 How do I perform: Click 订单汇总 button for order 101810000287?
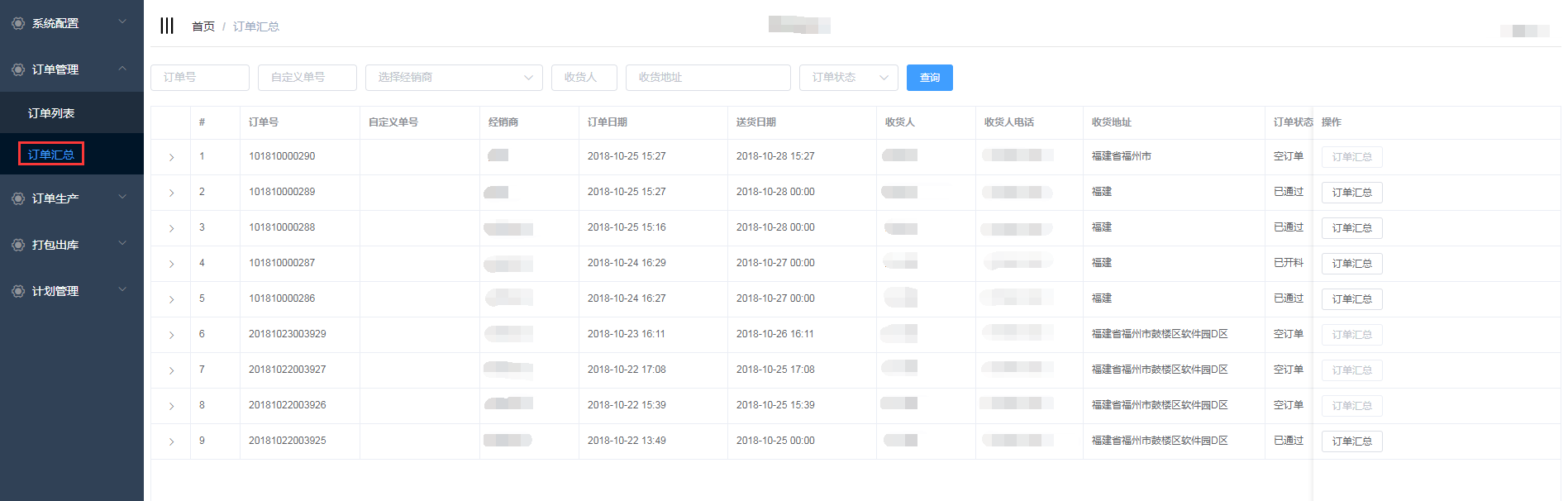1351,264
